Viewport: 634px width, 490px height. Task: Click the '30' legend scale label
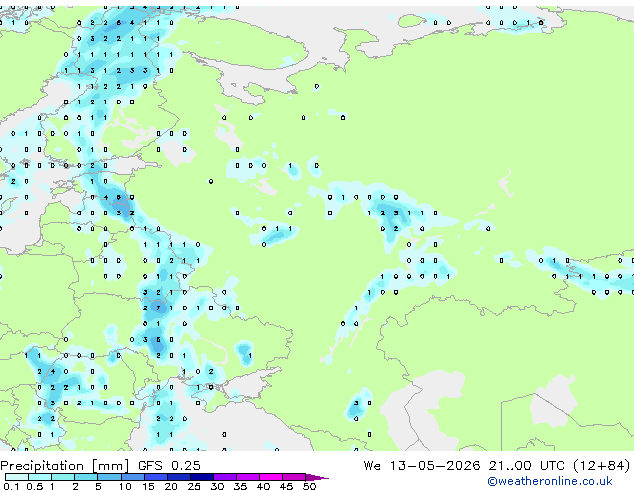point(217,486)
